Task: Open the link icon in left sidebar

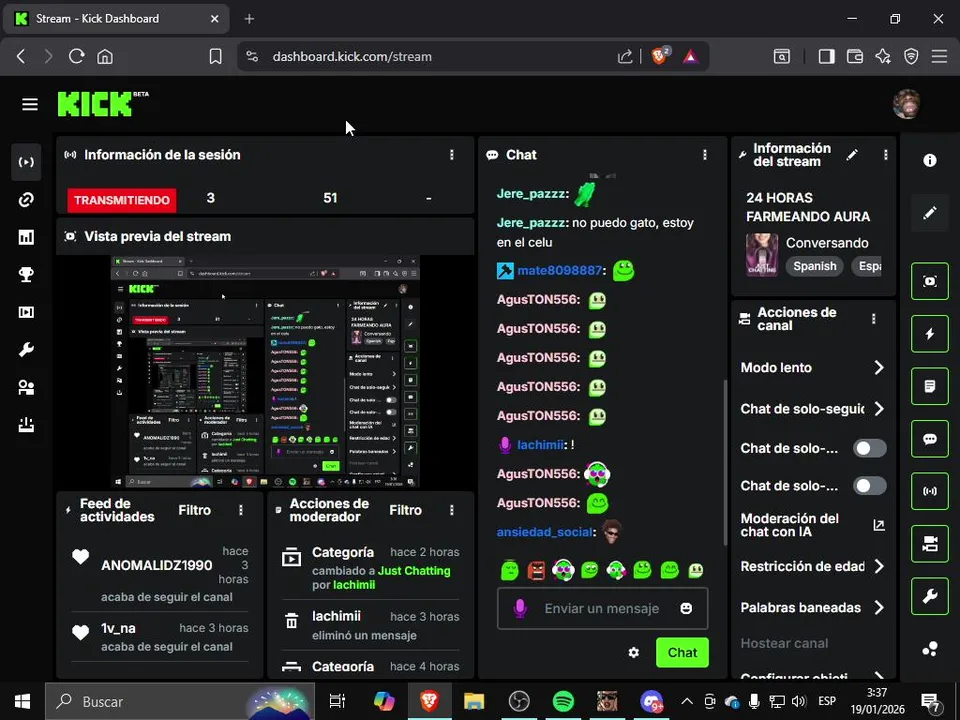Action: (26, 200)
